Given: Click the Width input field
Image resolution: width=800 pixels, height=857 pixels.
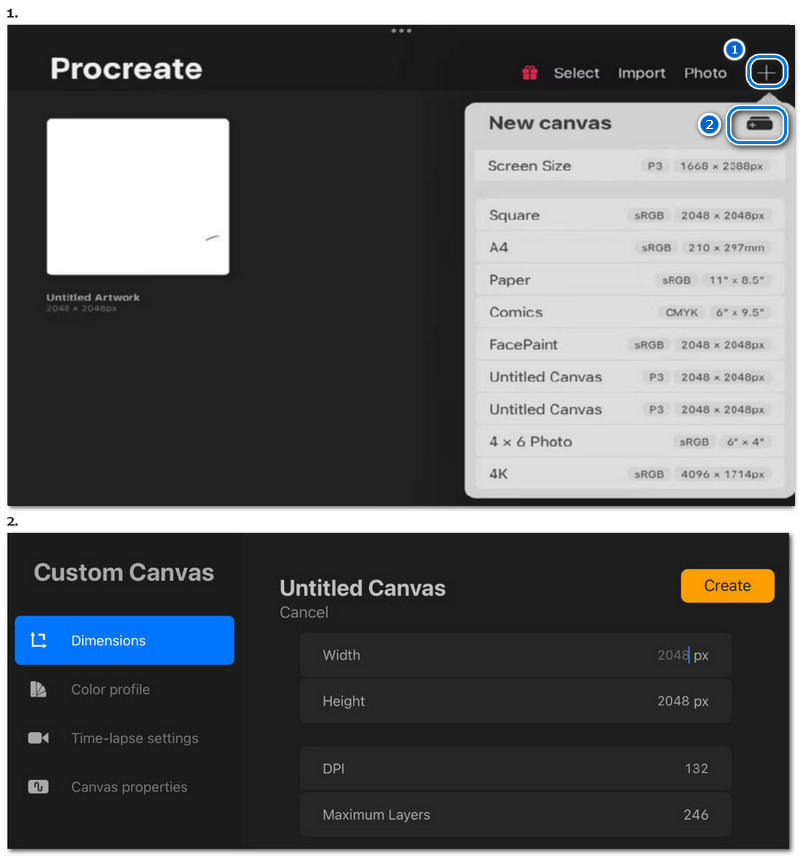Looking at the screenshot, I should [515, 655].
